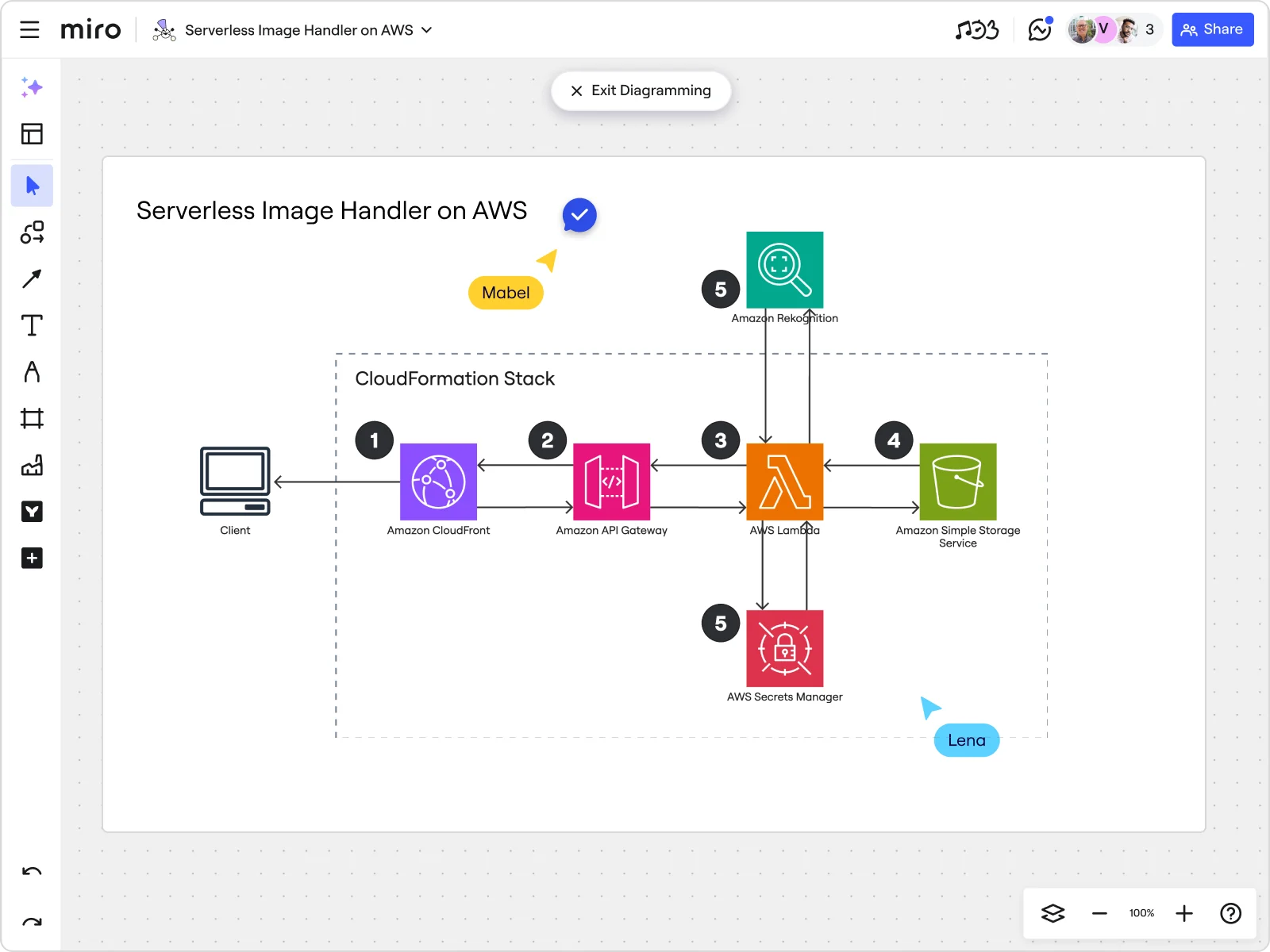Click the diagram title Serverless Image Handler on AWS
The height and width of the screenshot is (952, 1270).
click(x=332, y=211)
